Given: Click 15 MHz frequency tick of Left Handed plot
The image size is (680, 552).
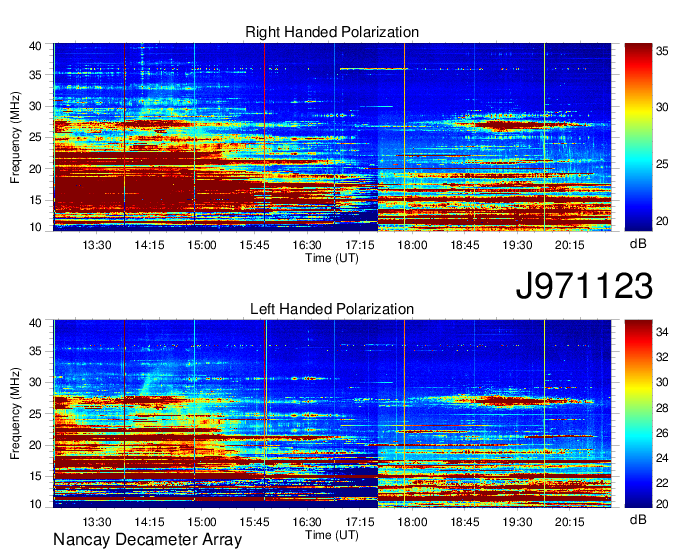Looking at the screenshot, I should 35,477.
